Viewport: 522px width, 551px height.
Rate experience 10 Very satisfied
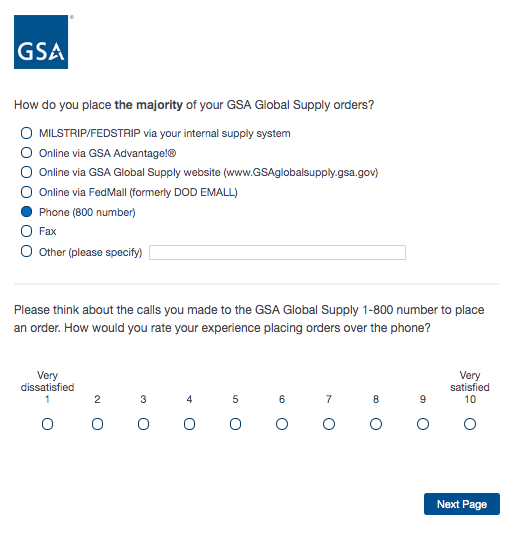470,424
